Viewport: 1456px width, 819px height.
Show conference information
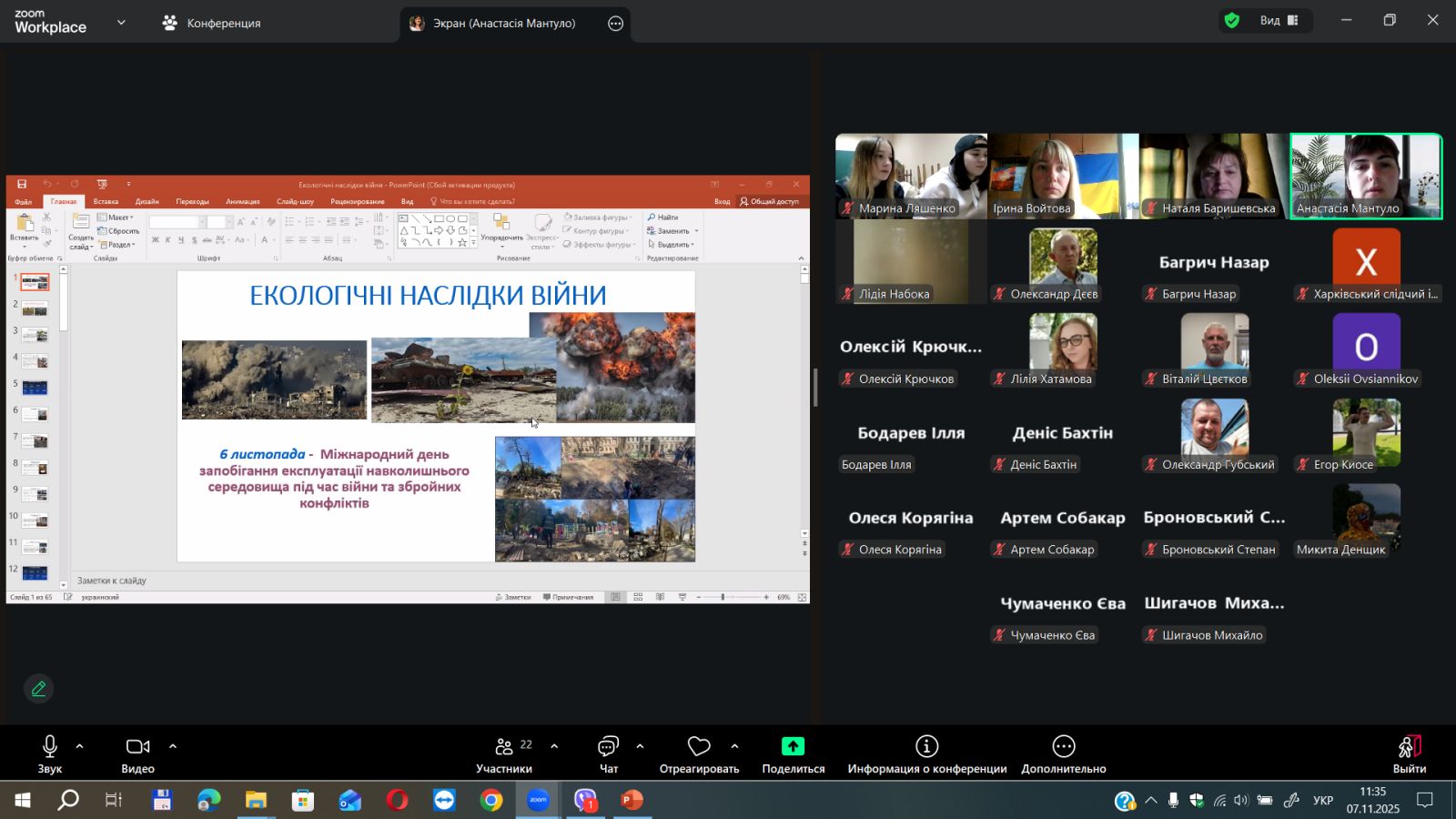click(926, 754)
